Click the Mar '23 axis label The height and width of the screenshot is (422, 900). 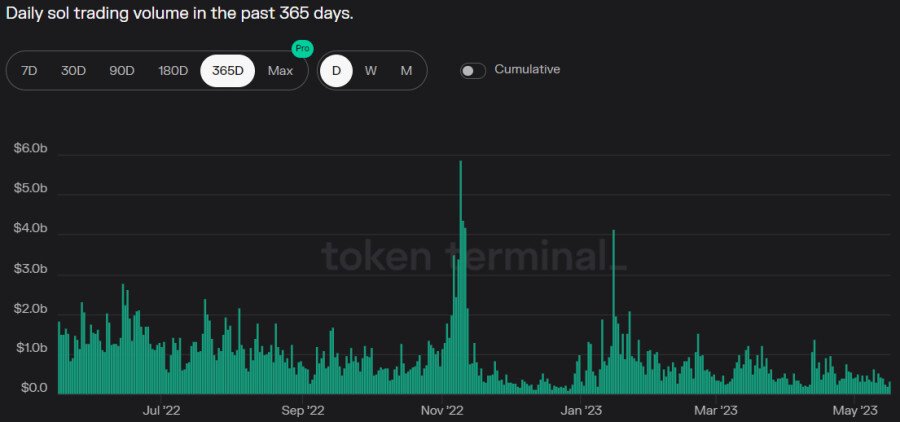pos(716,410)
